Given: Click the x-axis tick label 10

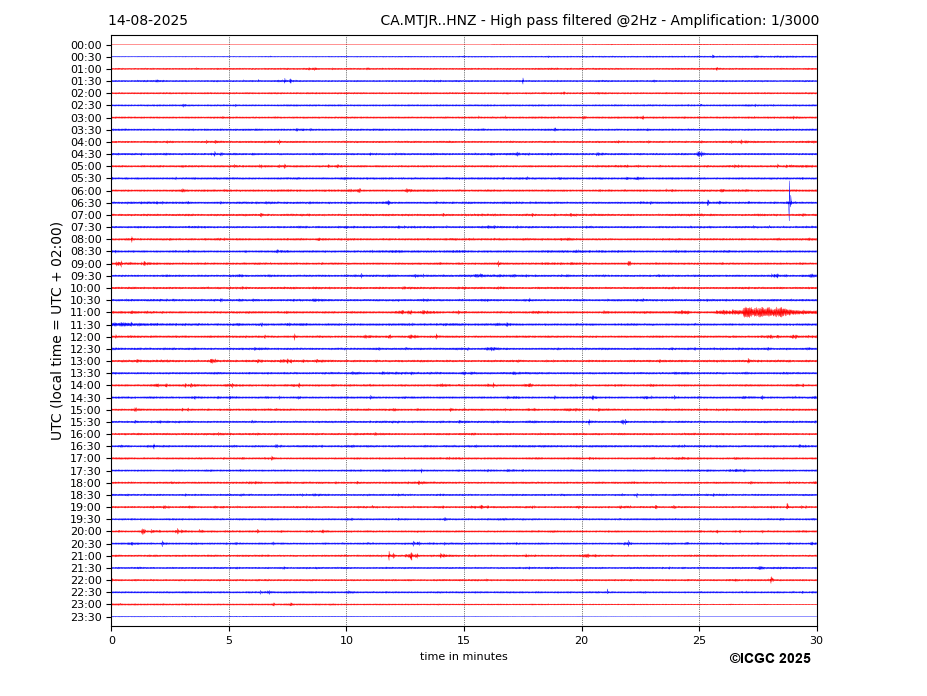Looking at the screenshot, I should (346, 640).
